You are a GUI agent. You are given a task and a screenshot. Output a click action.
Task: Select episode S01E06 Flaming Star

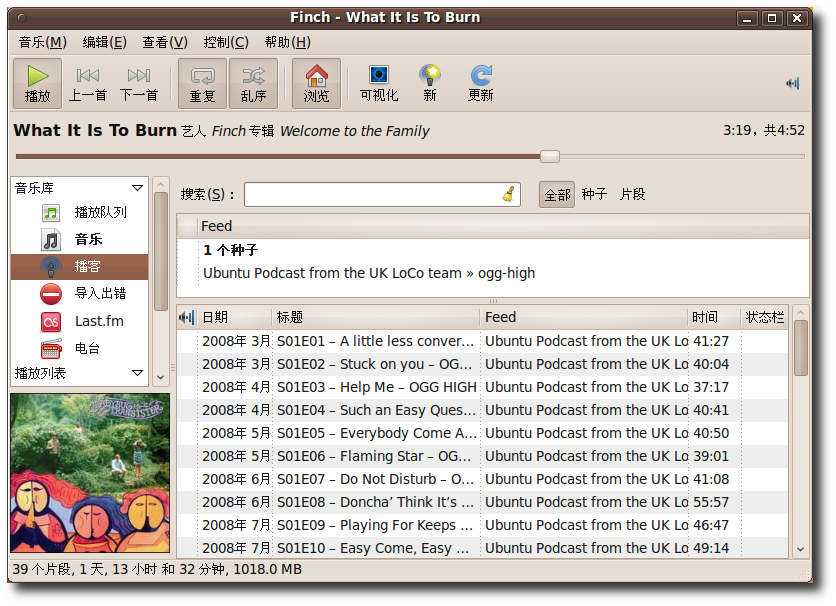[483, 456]
